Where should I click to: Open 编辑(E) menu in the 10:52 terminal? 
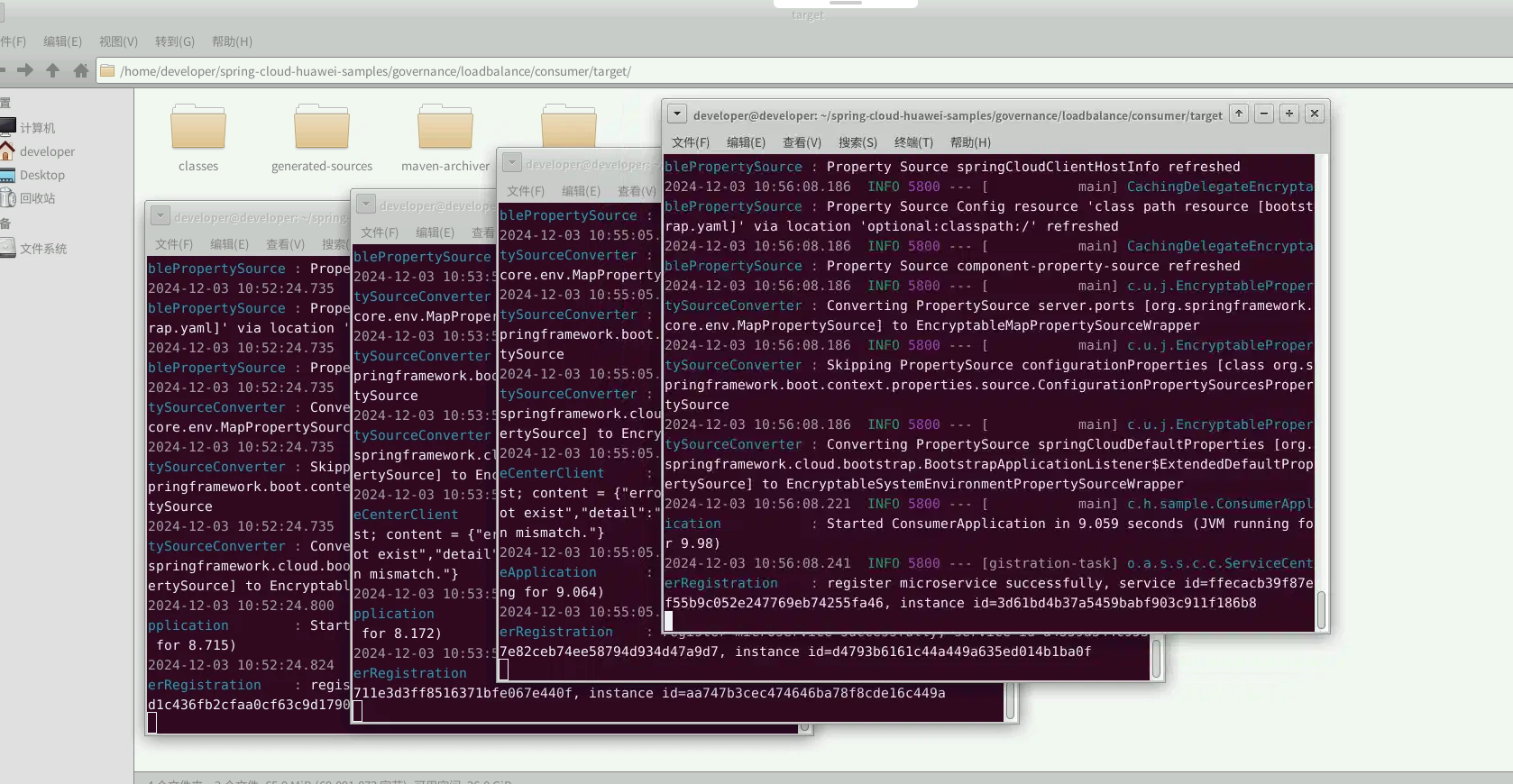pos(229,244)
